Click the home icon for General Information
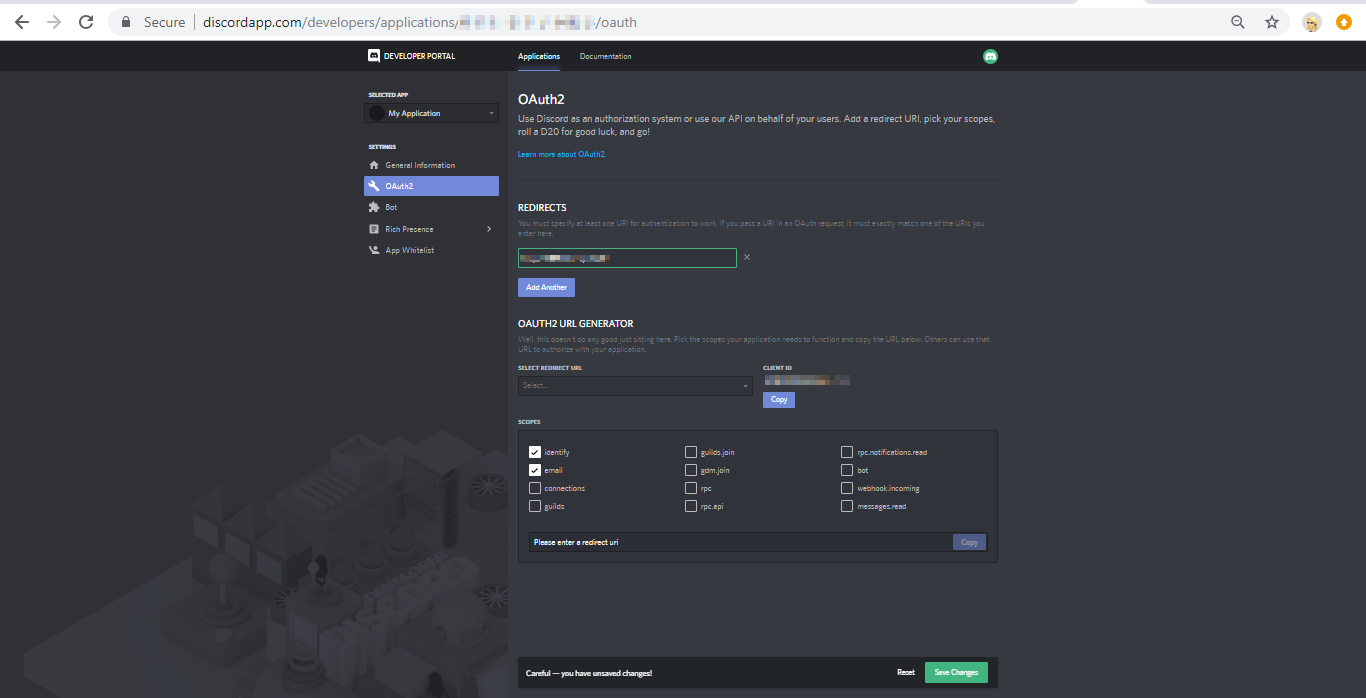Viewport: 1366px width, 698px height. [374, 165]
